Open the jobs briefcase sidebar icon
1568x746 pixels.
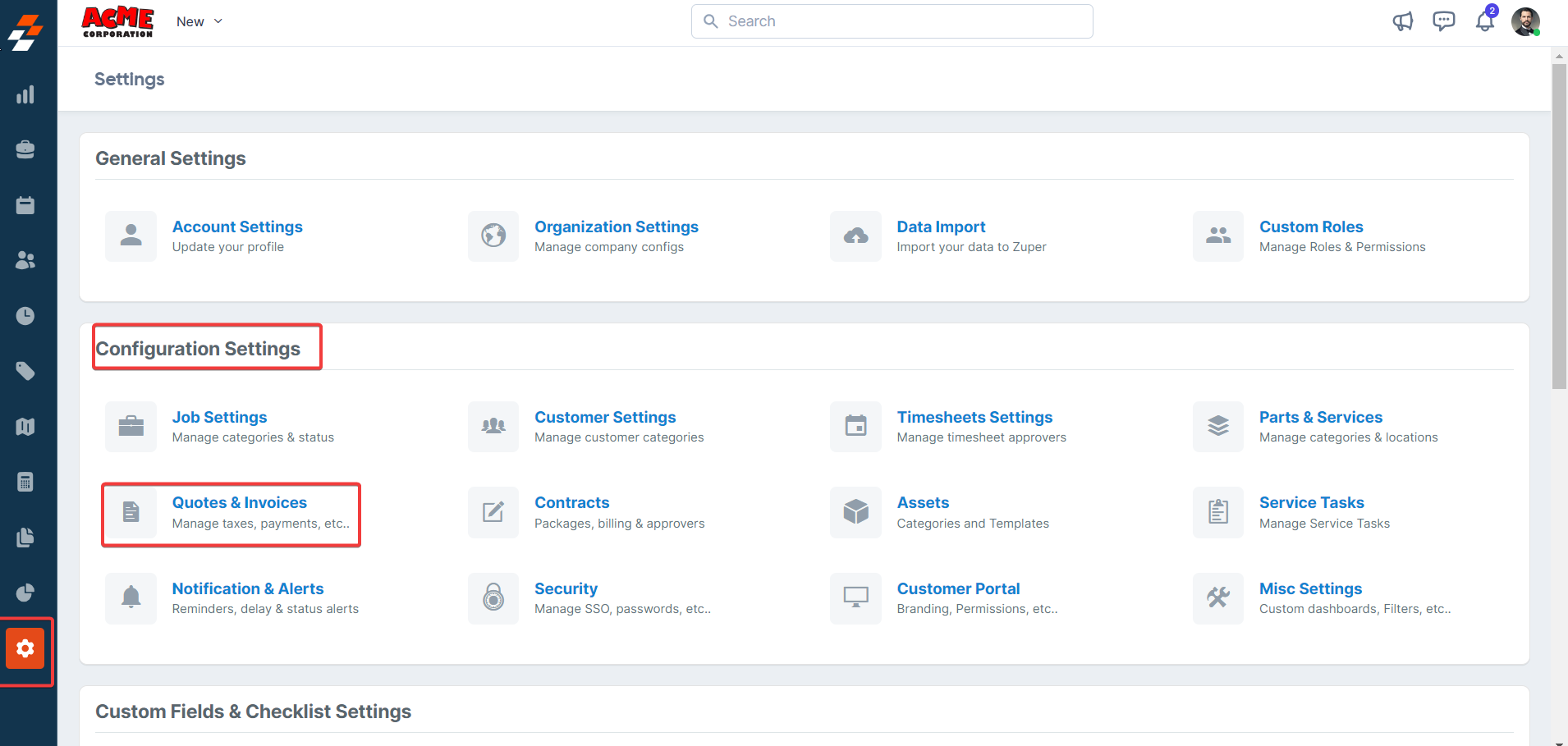(25, 149)
